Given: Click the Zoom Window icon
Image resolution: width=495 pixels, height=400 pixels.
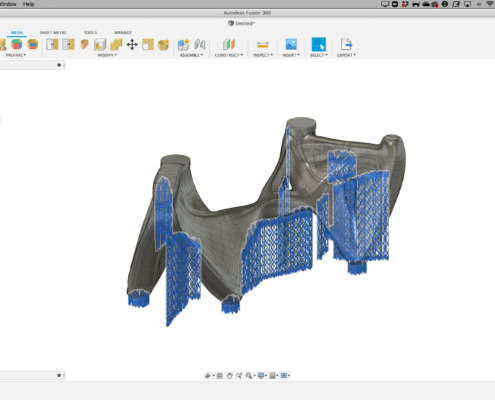Looking at the screenshot, I should pos(239,376).
